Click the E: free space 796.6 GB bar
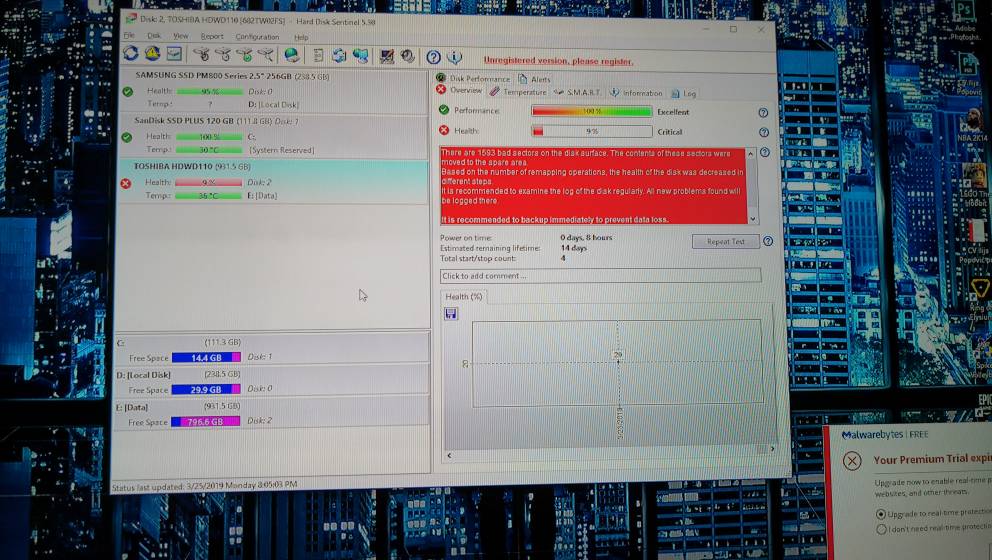992x560 pixels. click(206, 421)
